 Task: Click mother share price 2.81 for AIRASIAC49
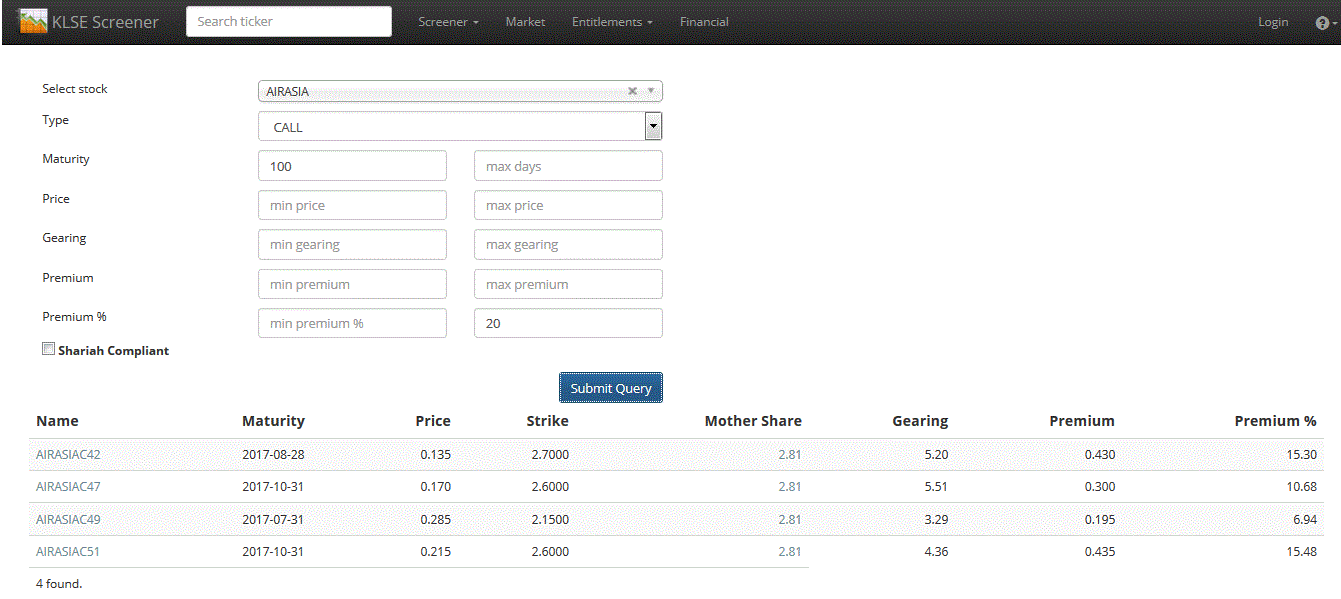(789, 519)
